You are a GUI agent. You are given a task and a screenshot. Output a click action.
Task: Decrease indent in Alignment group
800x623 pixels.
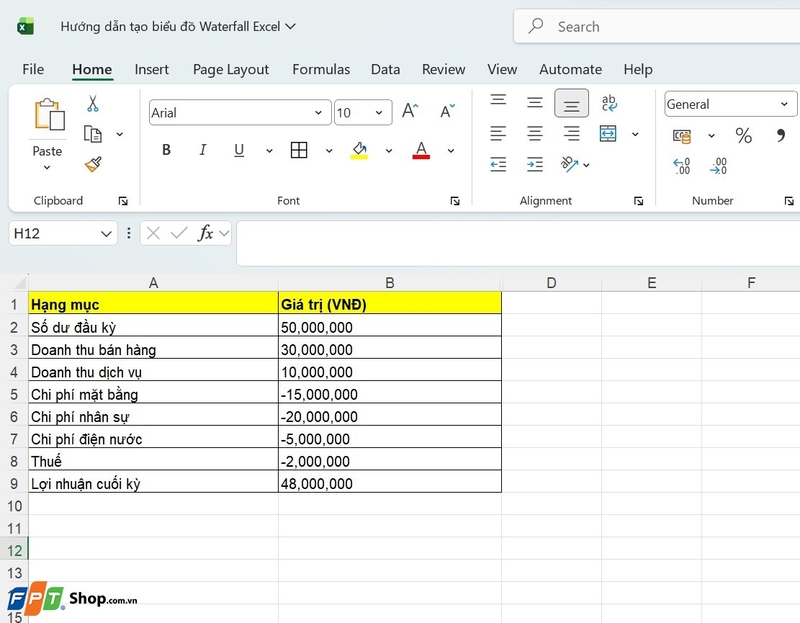tap(498, 164)
